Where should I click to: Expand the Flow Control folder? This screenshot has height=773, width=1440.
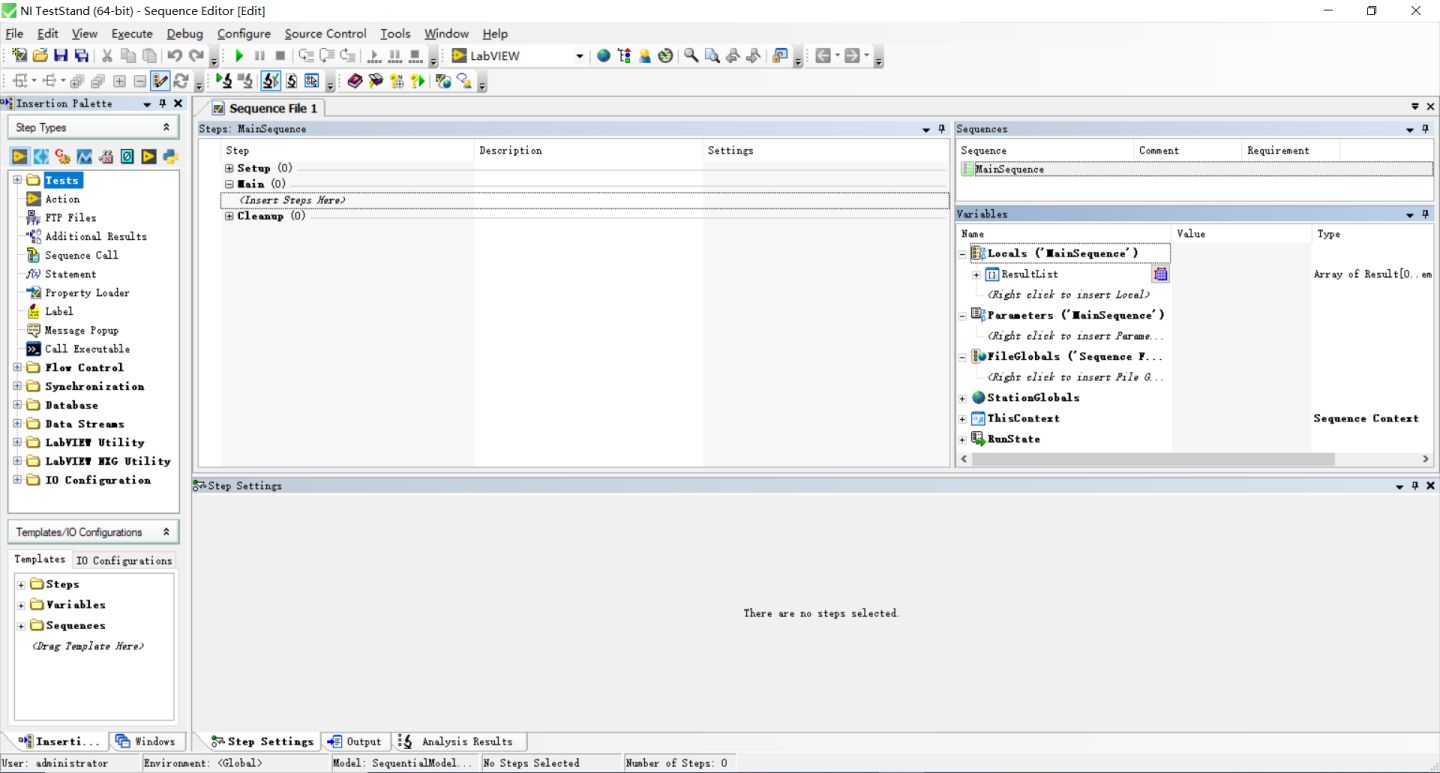point(17,367)
